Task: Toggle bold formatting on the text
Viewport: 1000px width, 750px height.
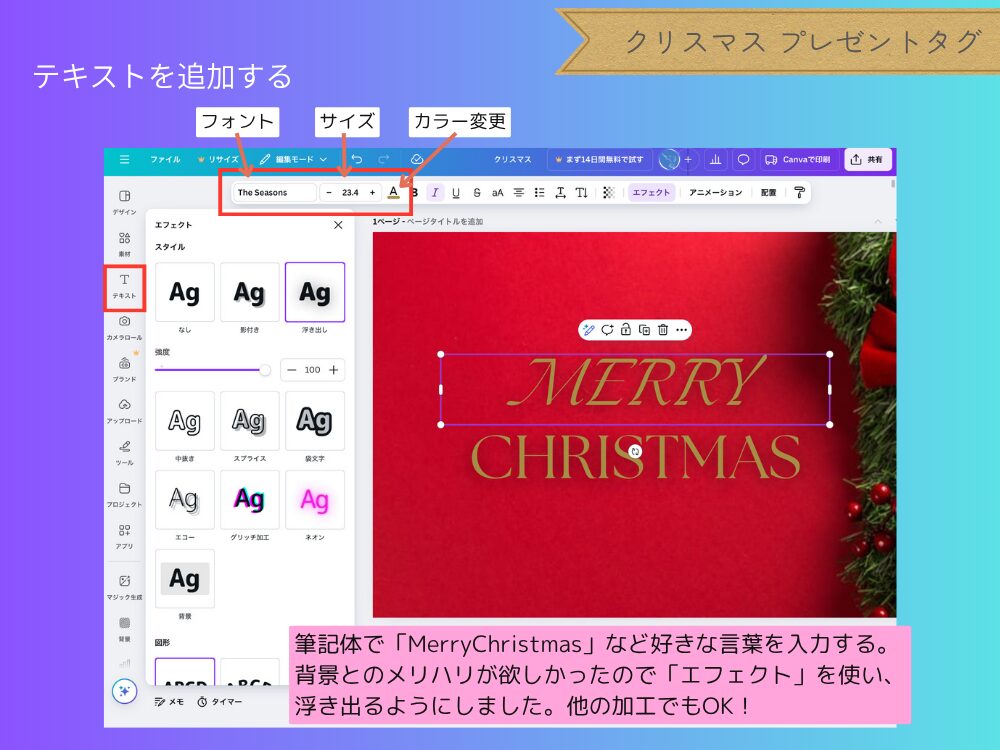Action: click(415, 192)
